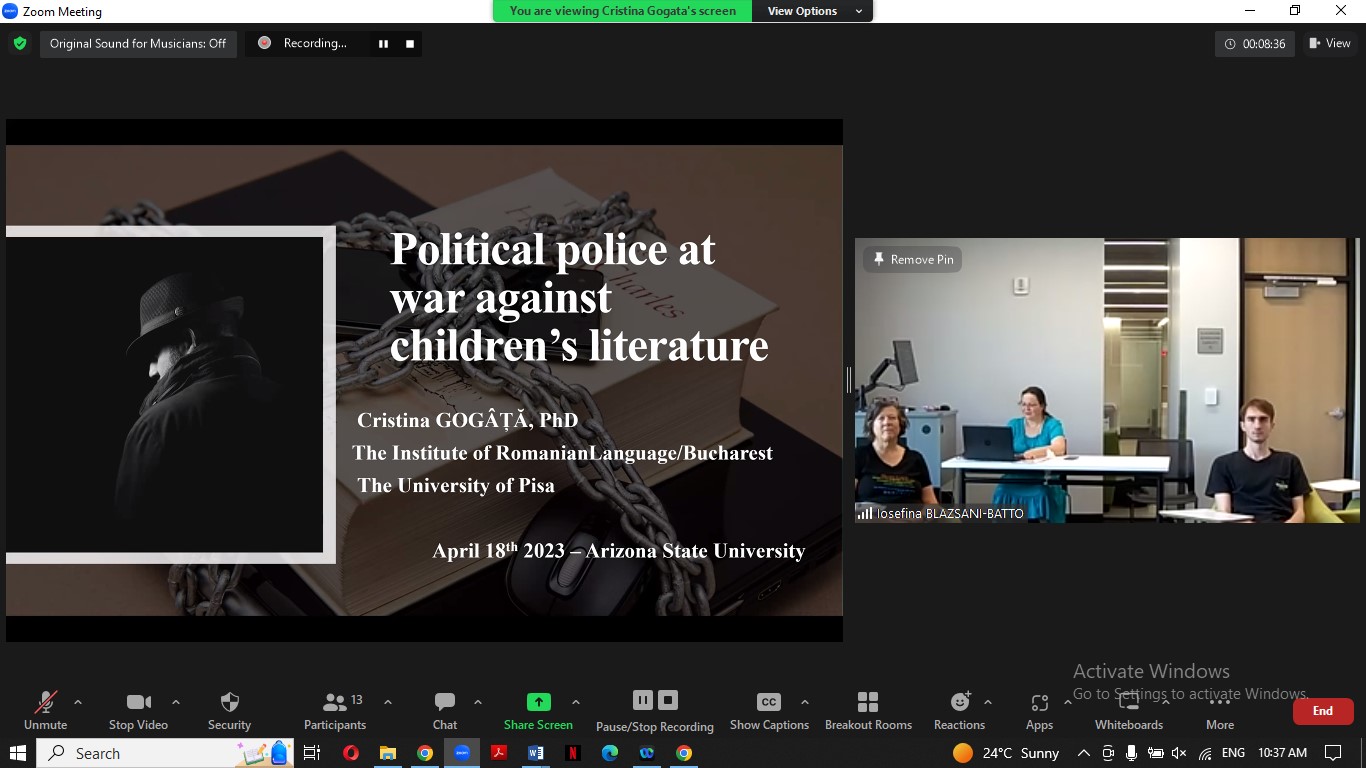Expand chat options arrow beside Chat

tap(478, 702)
